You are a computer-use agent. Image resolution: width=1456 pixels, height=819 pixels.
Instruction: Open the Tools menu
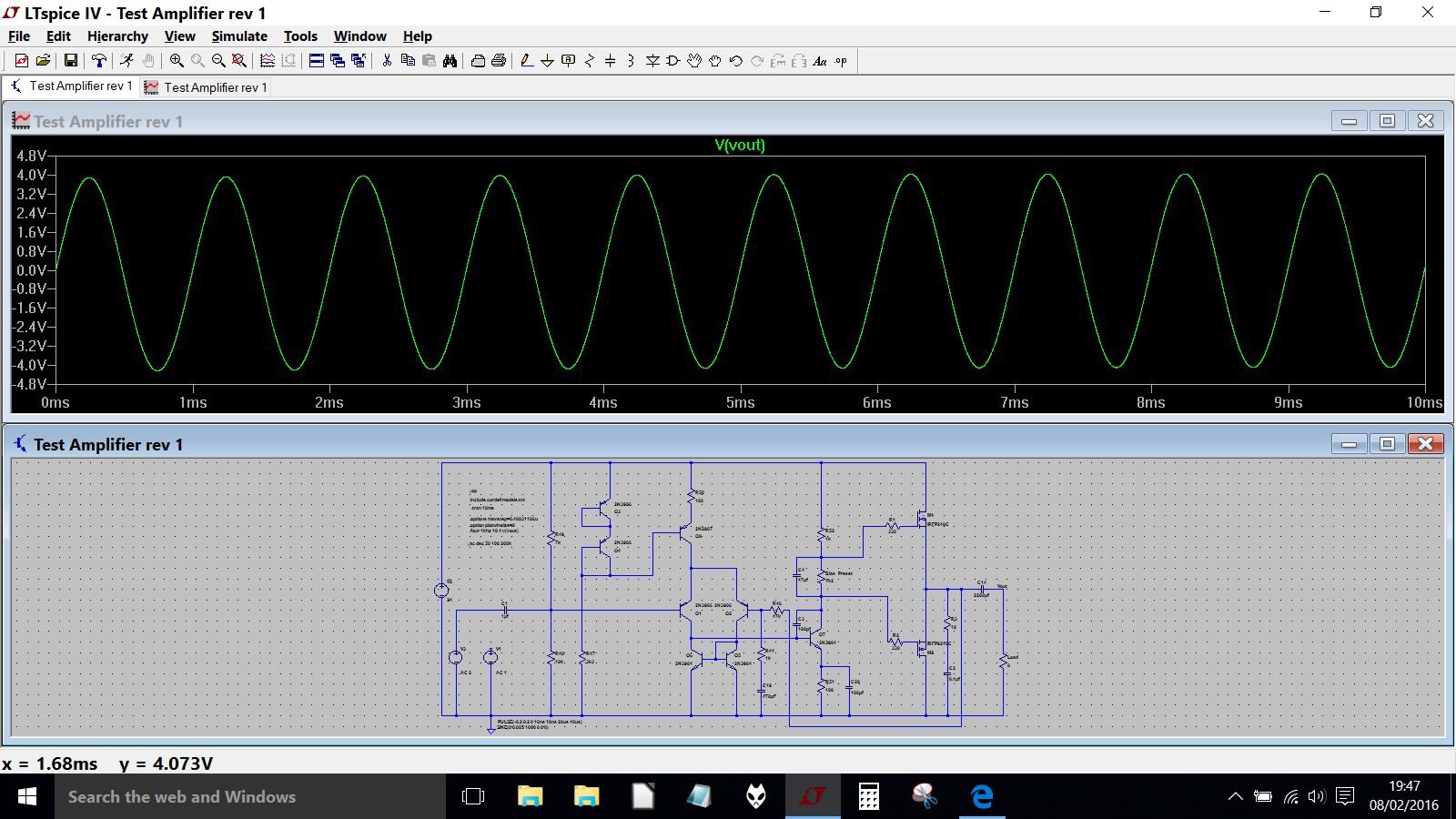[300, 36]
